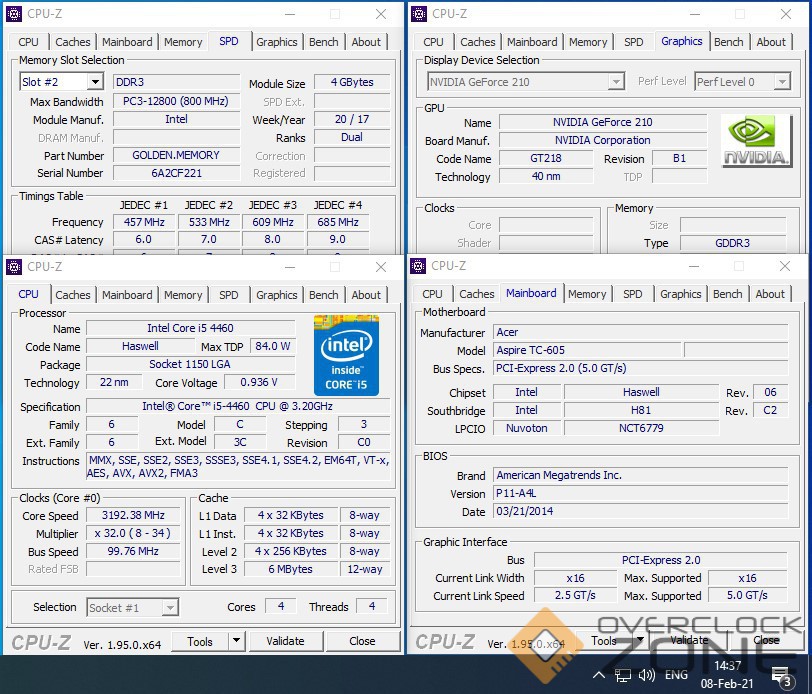Click CPU-Z title bar icon of Processor window
This screenshot has height=694, width=812.
click(x=14, y=267)
